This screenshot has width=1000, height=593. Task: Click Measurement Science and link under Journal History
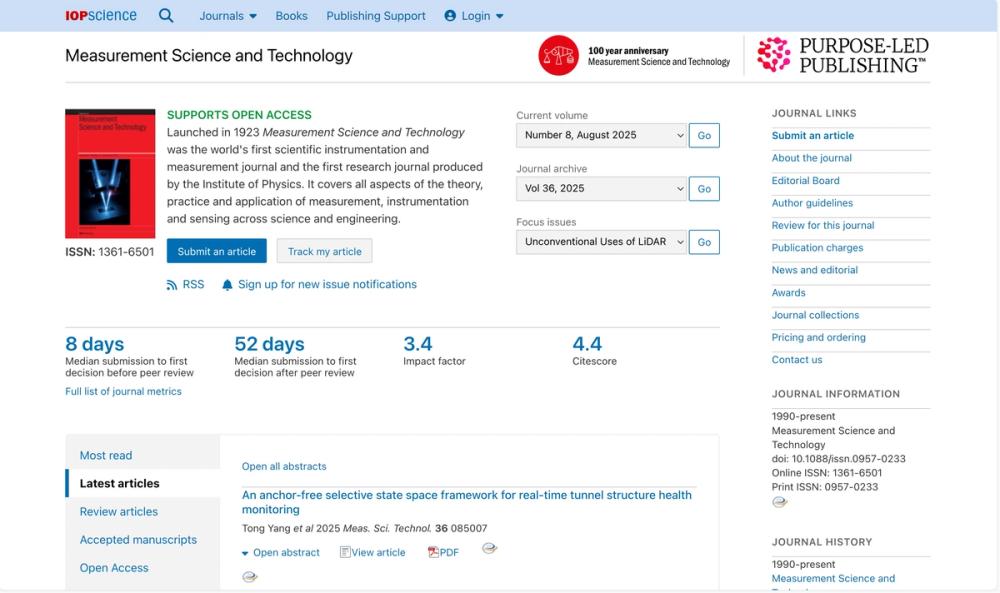833,578
